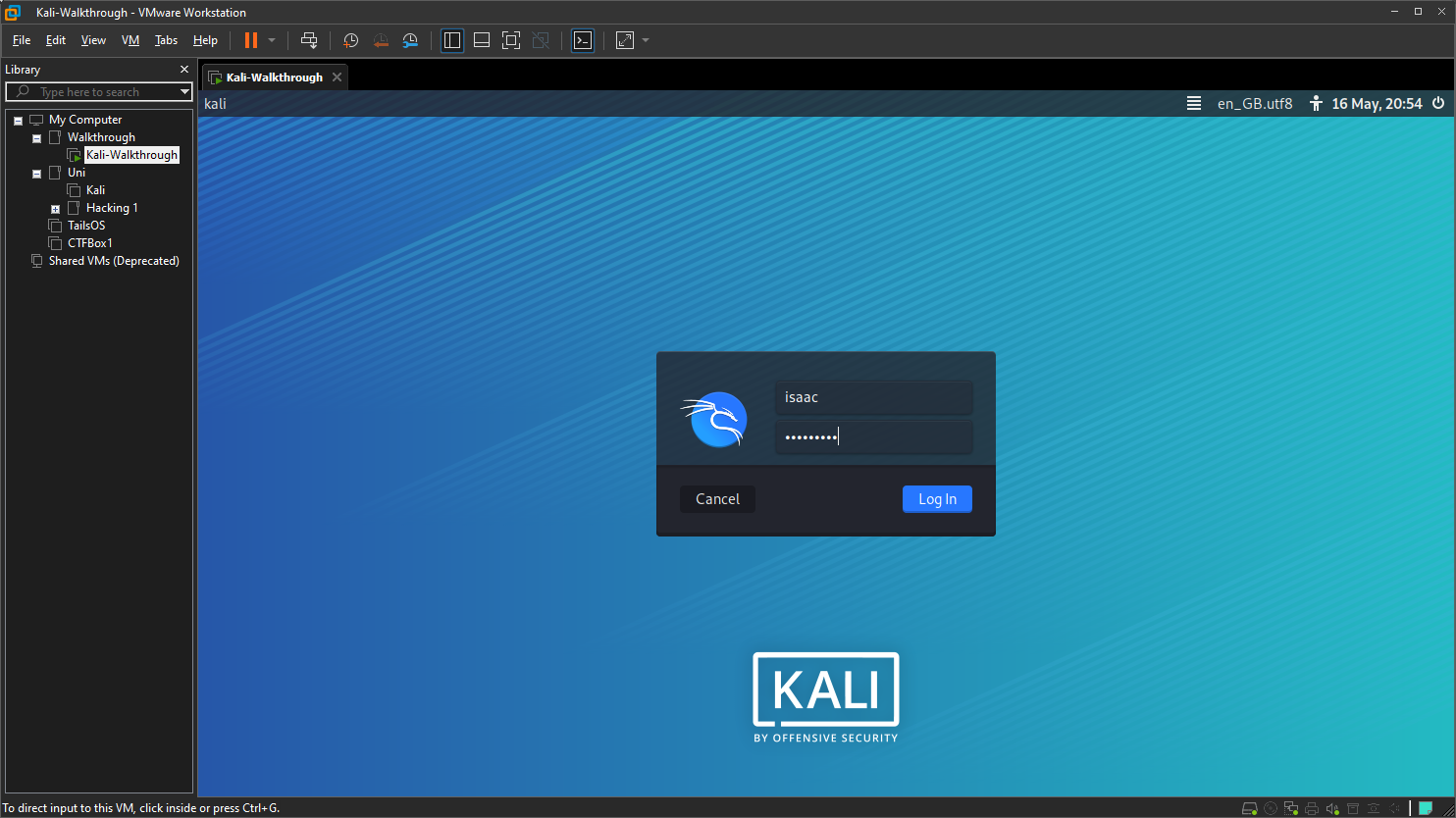This screenshot has height=818, width=1456.
Task: Close the Library panel
Action: click(184, 70)
